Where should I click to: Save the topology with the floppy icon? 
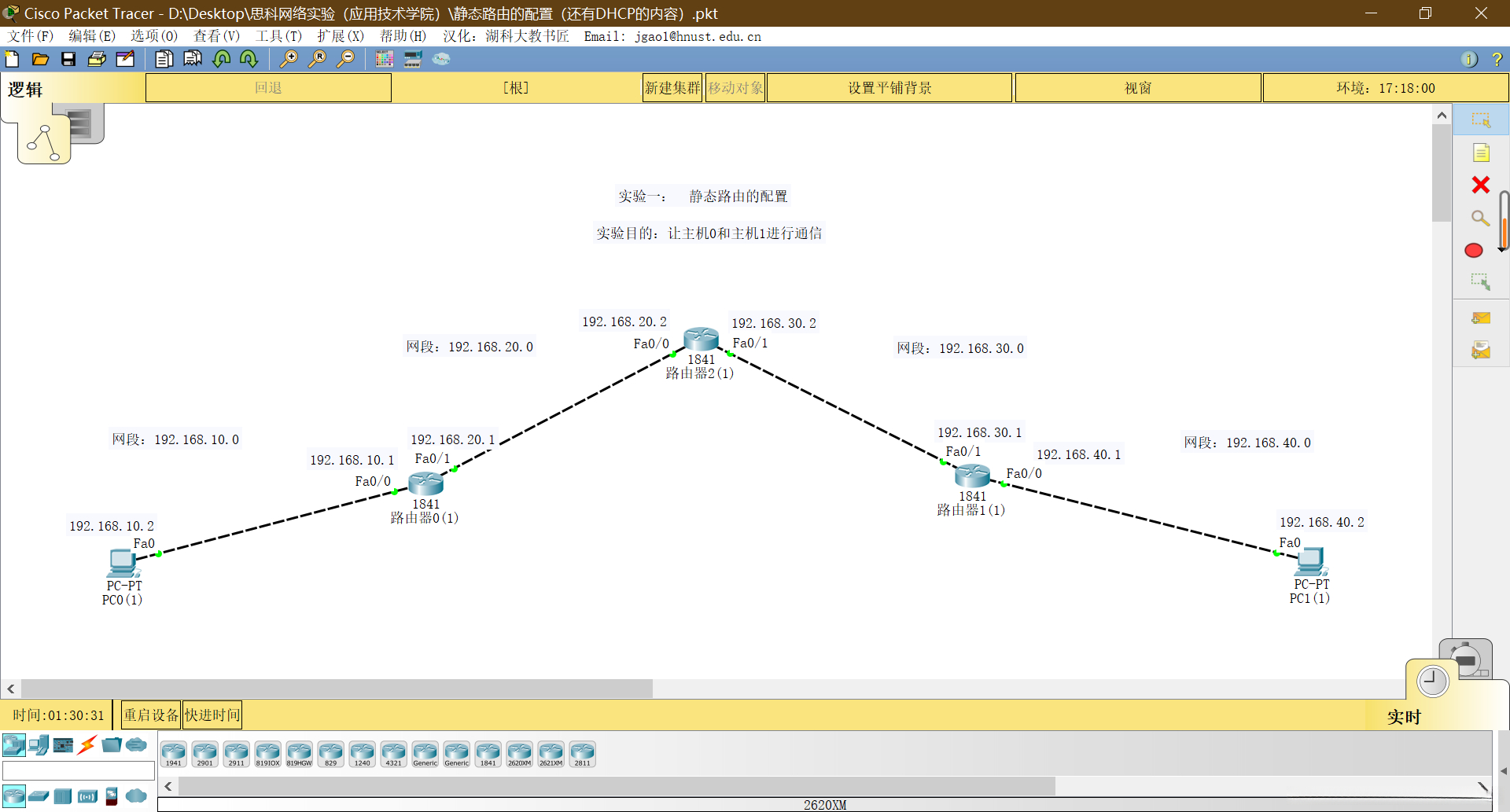pos(68,59)
